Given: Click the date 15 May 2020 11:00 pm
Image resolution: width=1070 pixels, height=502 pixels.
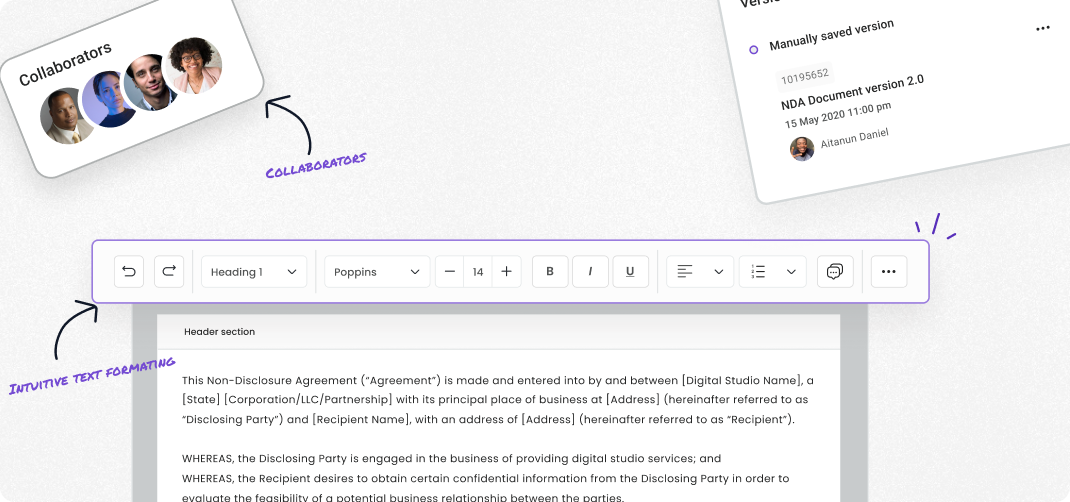Looking at the screenshot, I should coord(838,115).
